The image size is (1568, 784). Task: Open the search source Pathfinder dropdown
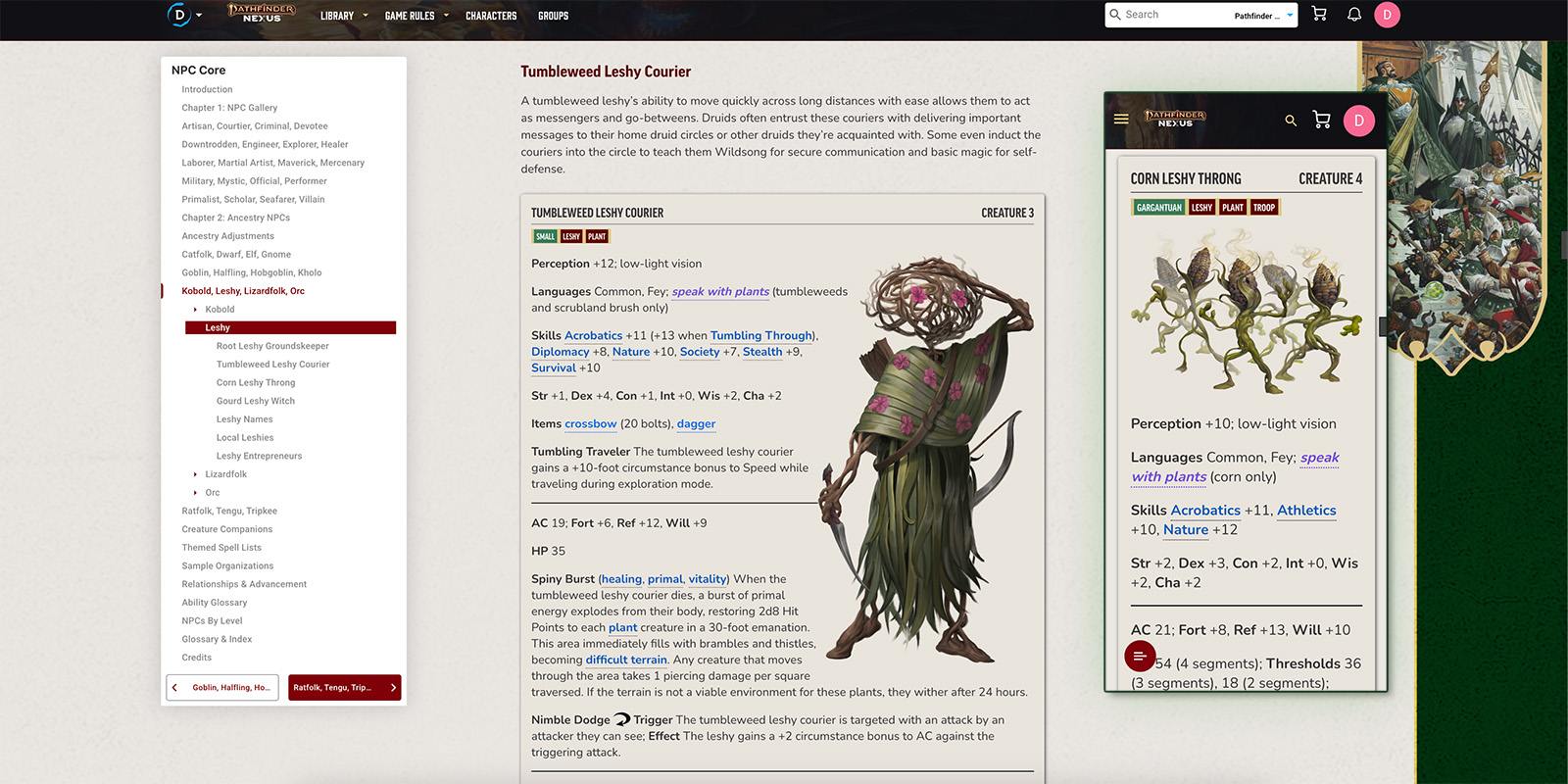(1263, 16)
